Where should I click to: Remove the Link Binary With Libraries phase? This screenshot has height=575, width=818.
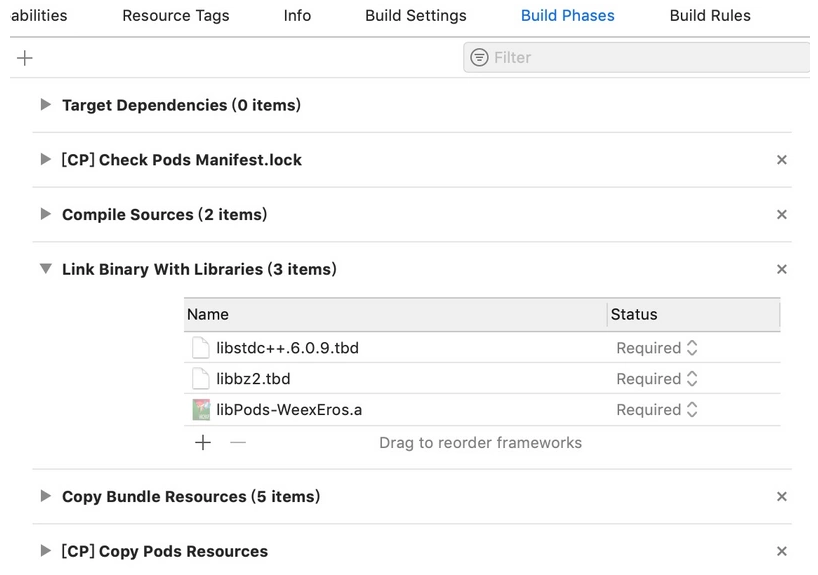coord(782,269)
